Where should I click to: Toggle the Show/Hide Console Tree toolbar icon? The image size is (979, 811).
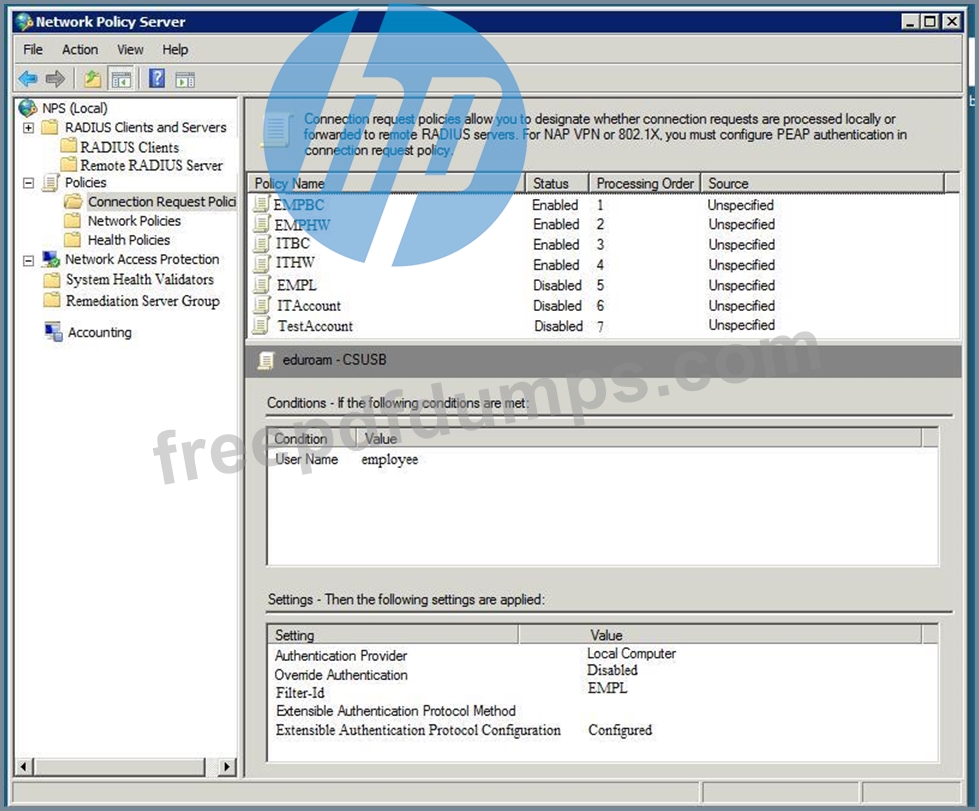coord(121,79)
